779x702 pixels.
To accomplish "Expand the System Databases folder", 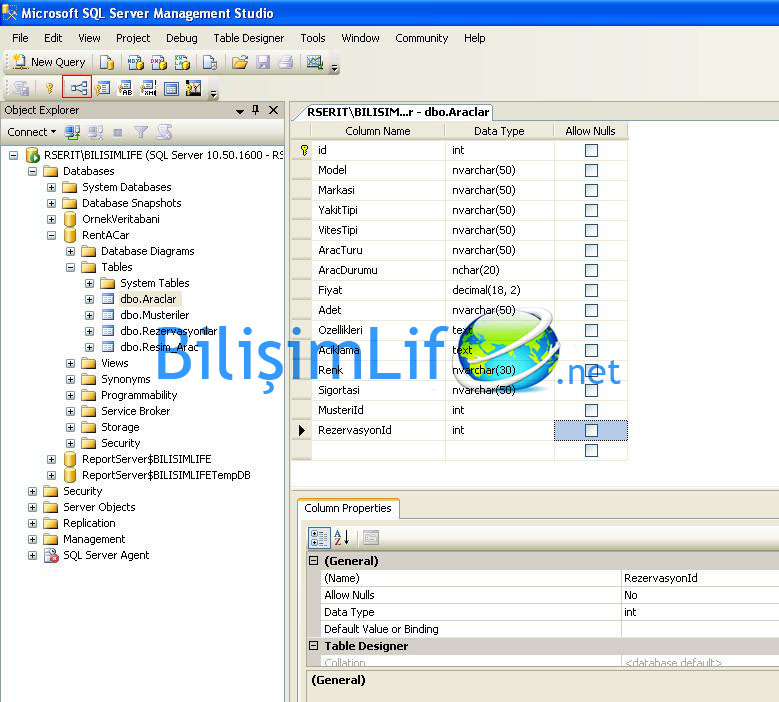I will click(x=52, y=187).
